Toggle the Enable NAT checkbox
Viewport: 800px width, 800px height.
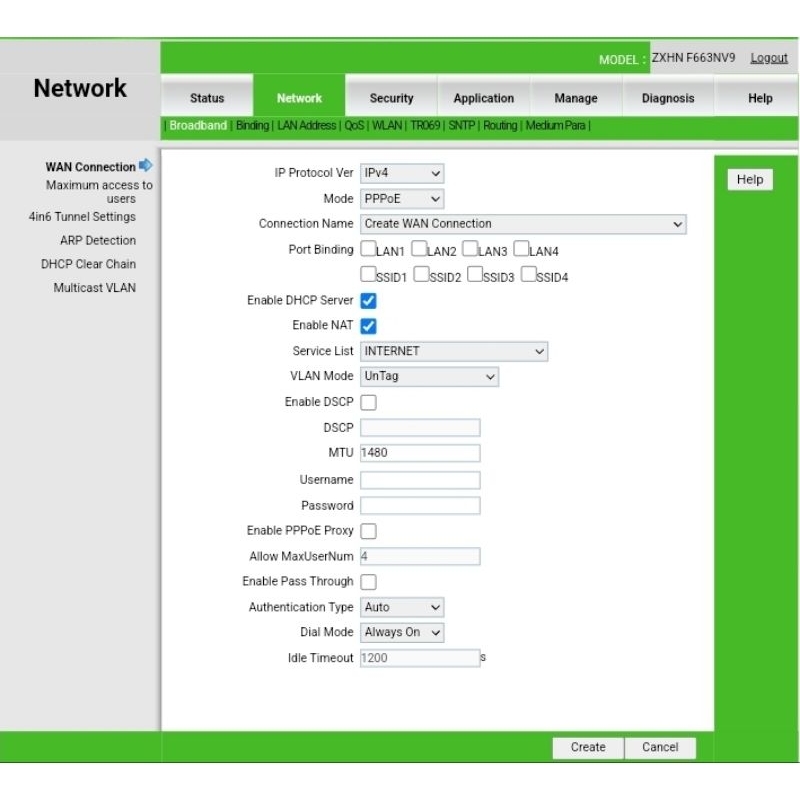coord(368,326)
